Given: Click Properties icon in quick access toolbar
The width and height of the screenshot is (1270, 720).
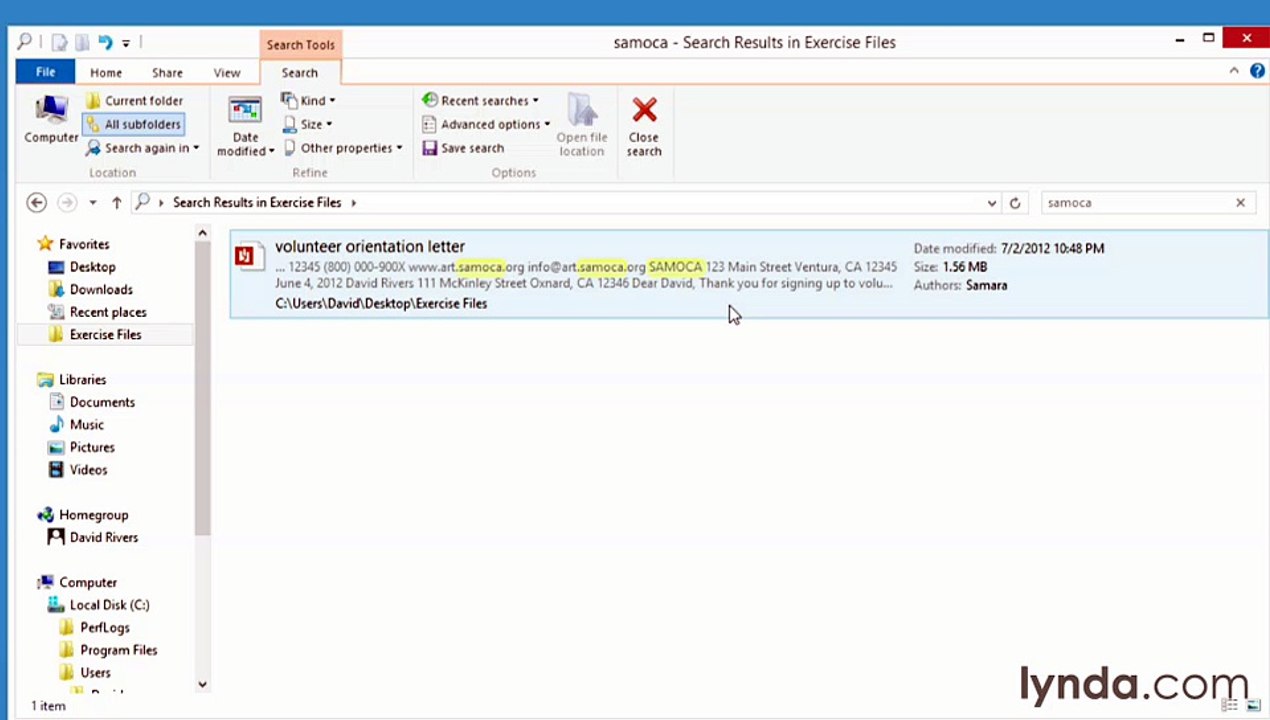Looking at the screenshot, I should tap(59, 42).
